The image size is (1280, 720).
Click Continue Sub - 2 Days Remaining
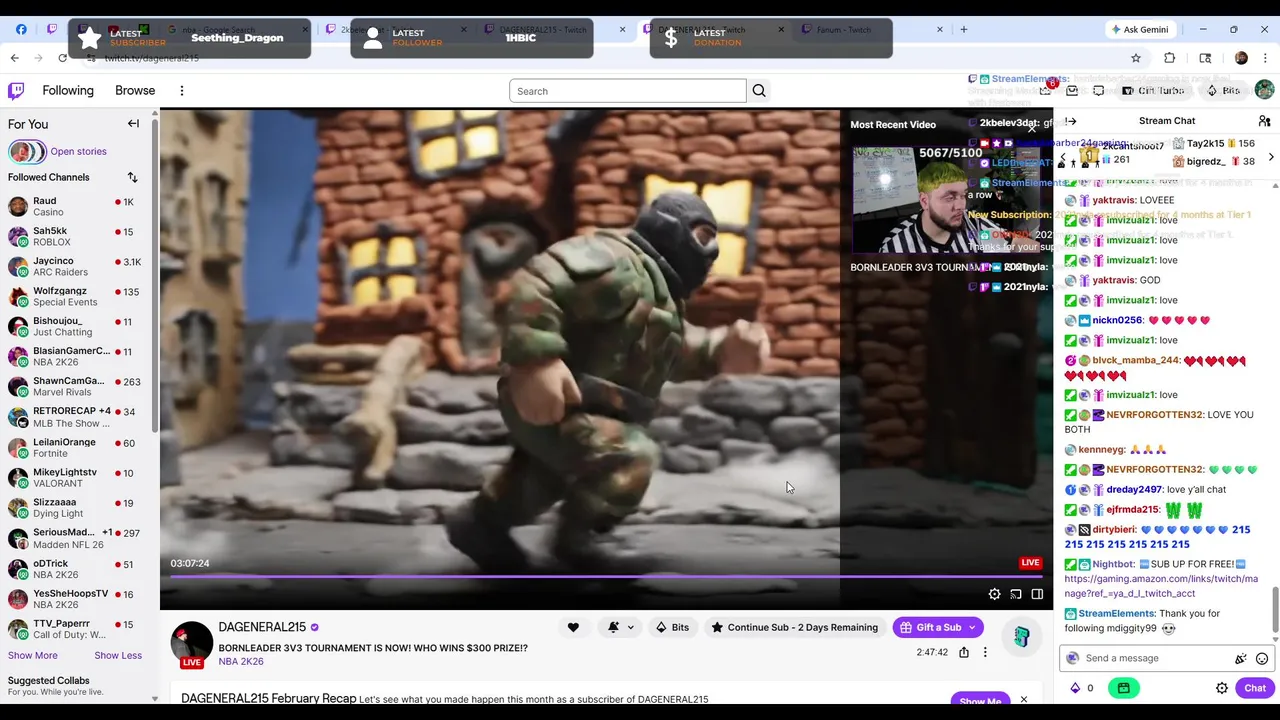794,627
